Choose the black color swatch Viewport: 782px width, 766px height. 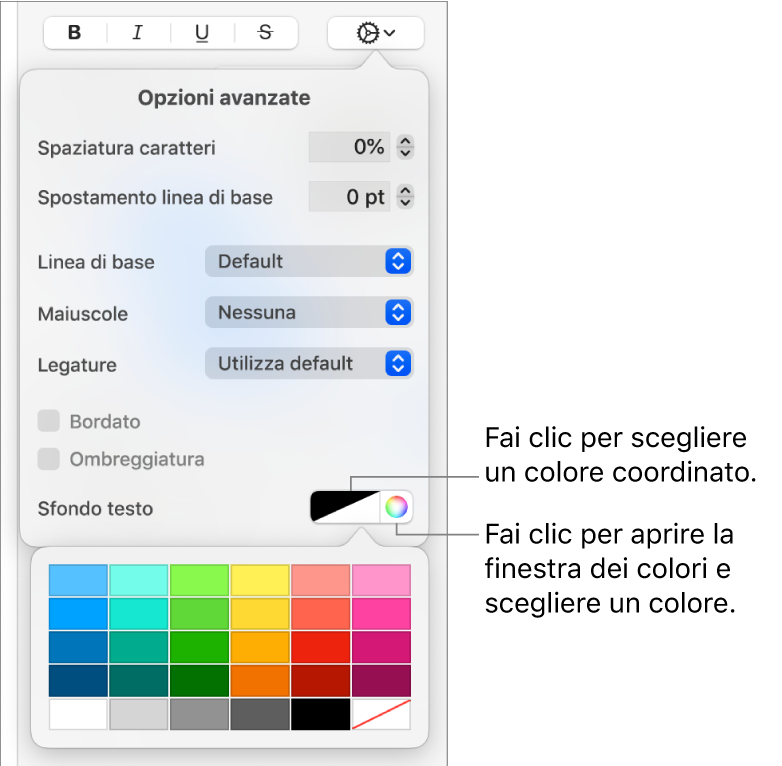321,714
